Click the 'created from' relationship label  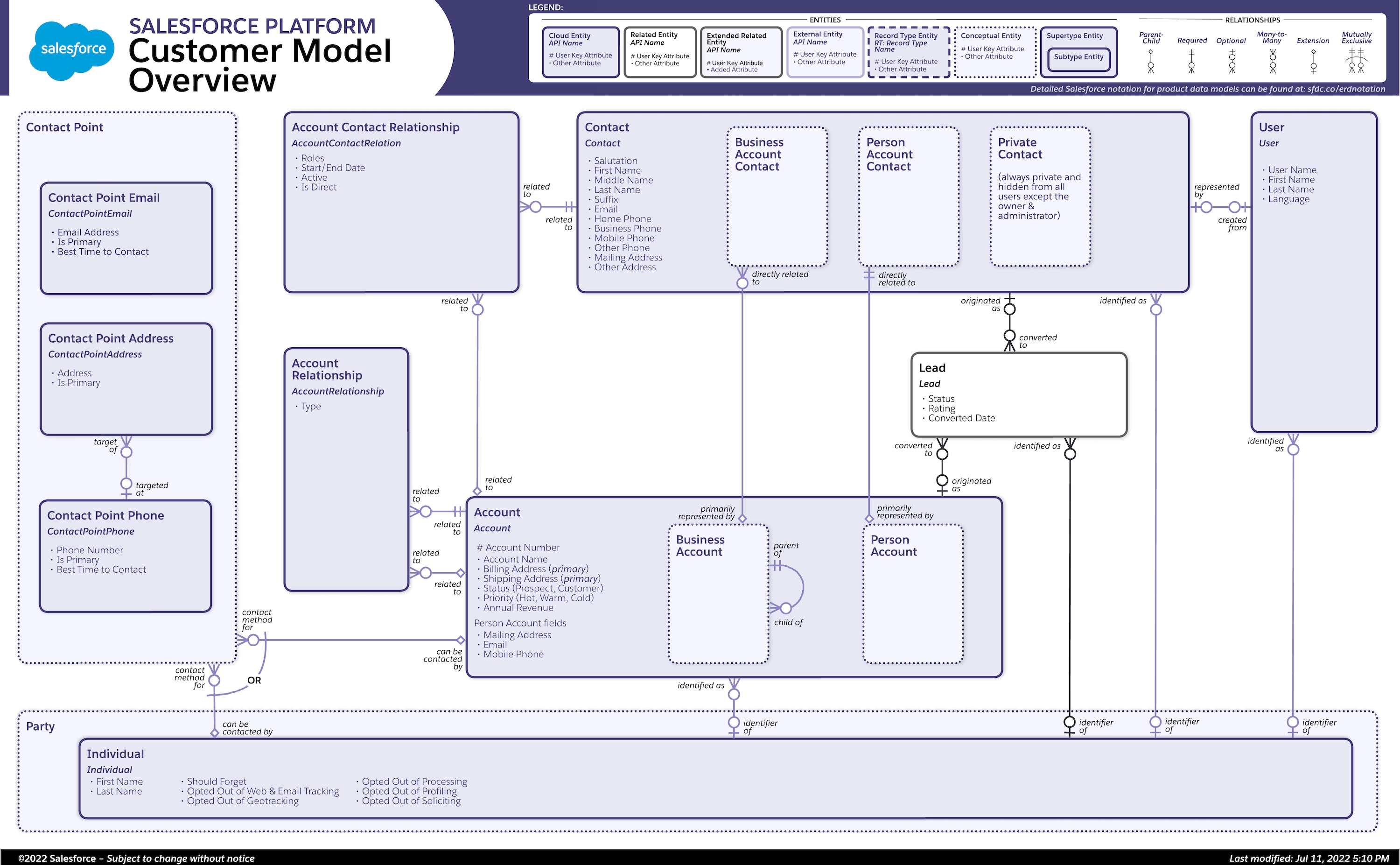click(1232, 224)
